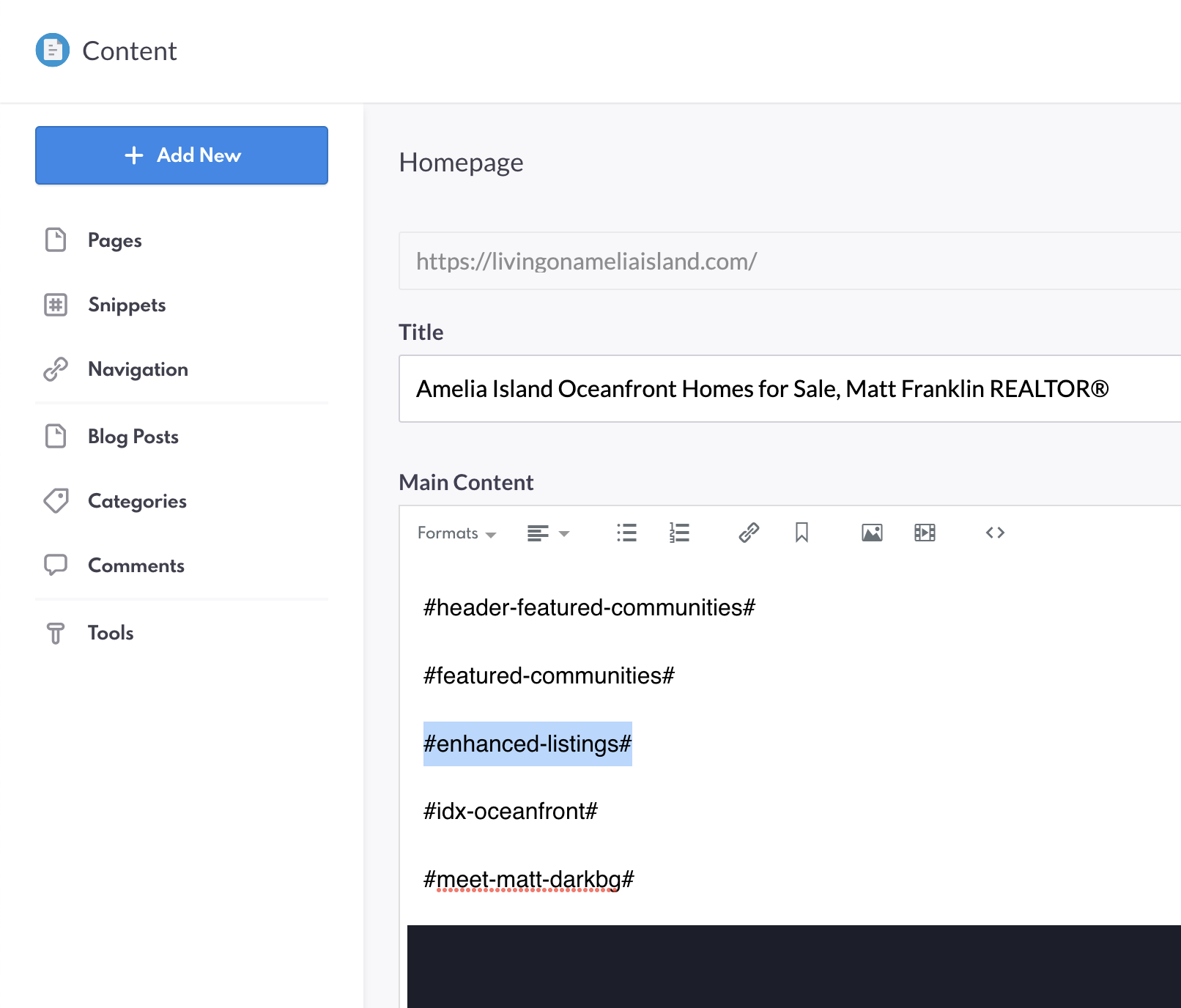This screenshot has width=1181, height=1008.
Task: Open the Formats dropdown in editor toolbar
Action: (x=456, y=533)
